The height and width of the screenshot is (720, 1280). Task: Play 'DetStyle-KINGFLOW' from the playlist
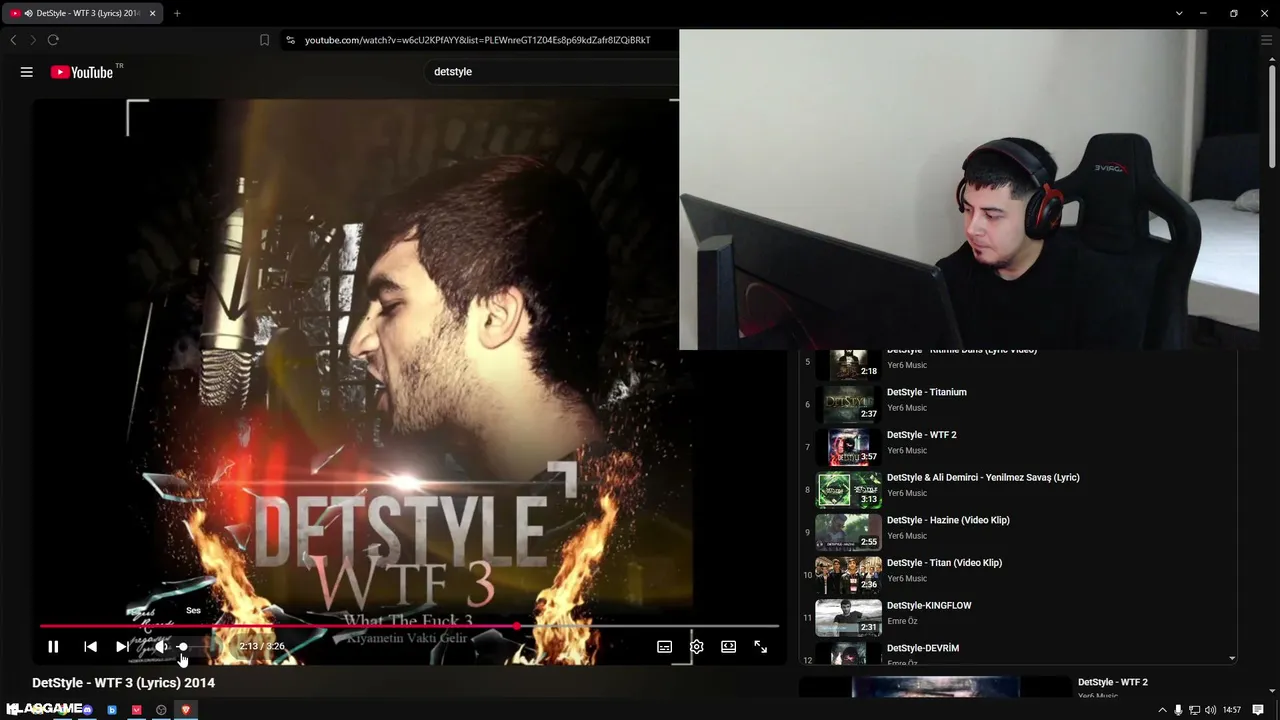pos(929,606)
